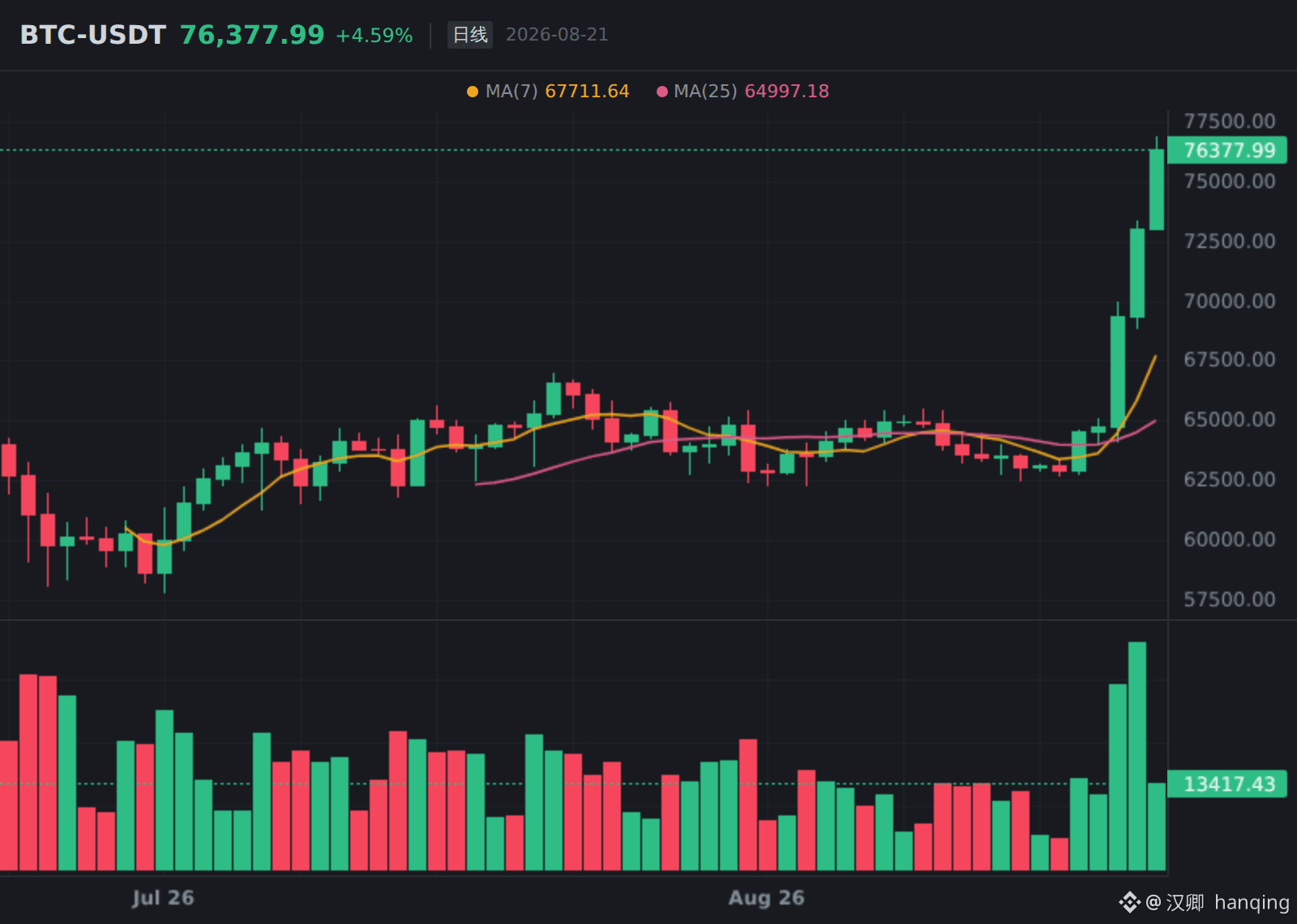This screenshot has height=924, width=1297.
Task: Click the 70000.00 price axis label
Action: tap(1230, 302)
